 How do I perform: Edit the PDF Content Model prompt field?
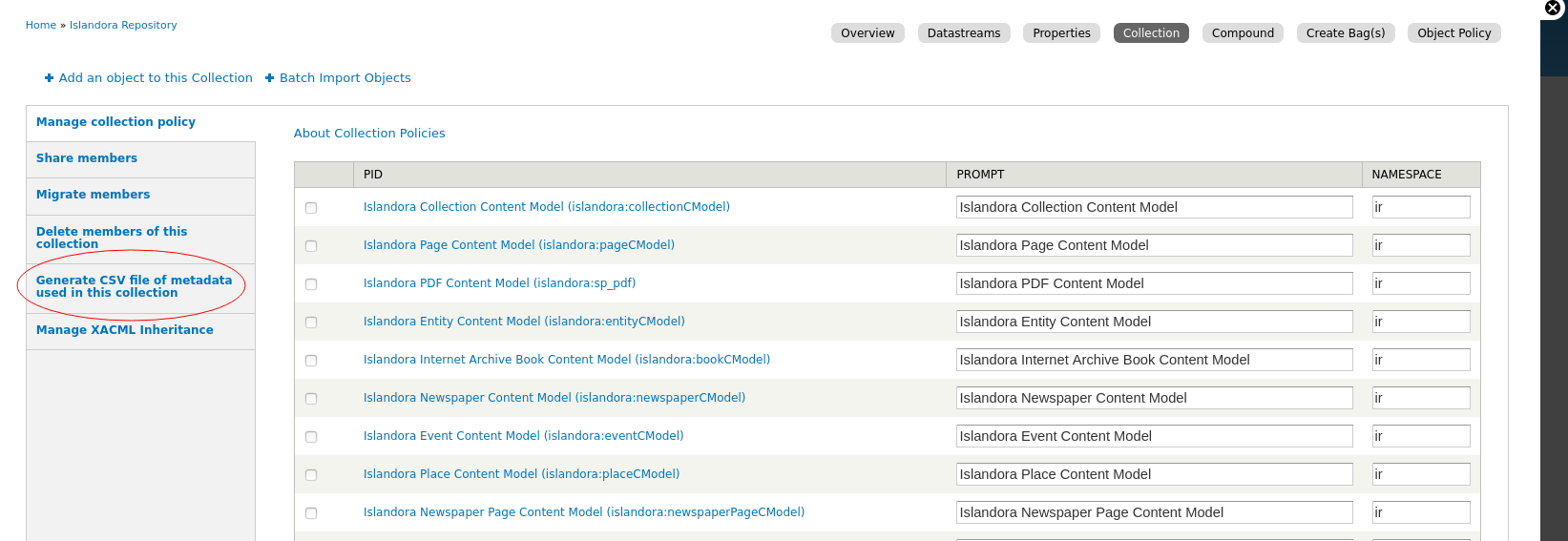point(1155,283)
